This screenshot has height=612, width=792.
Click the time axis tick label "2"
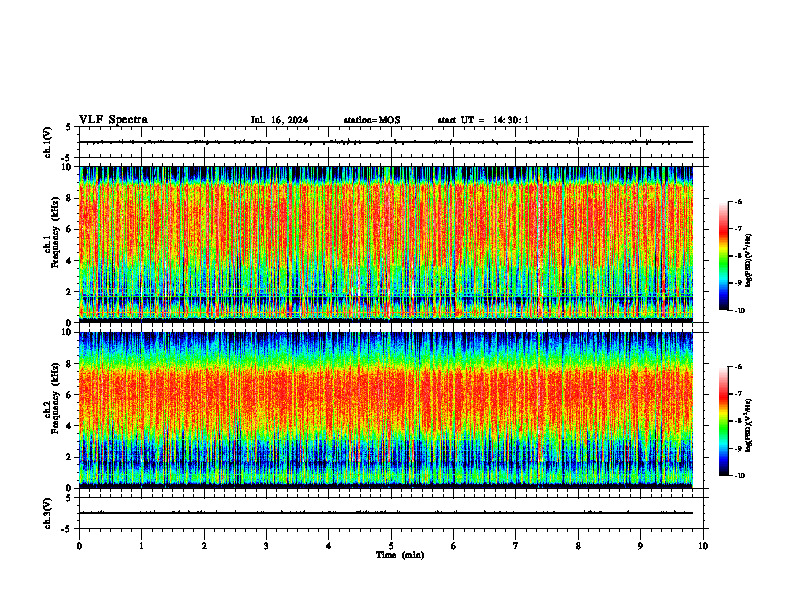[204, 546]
